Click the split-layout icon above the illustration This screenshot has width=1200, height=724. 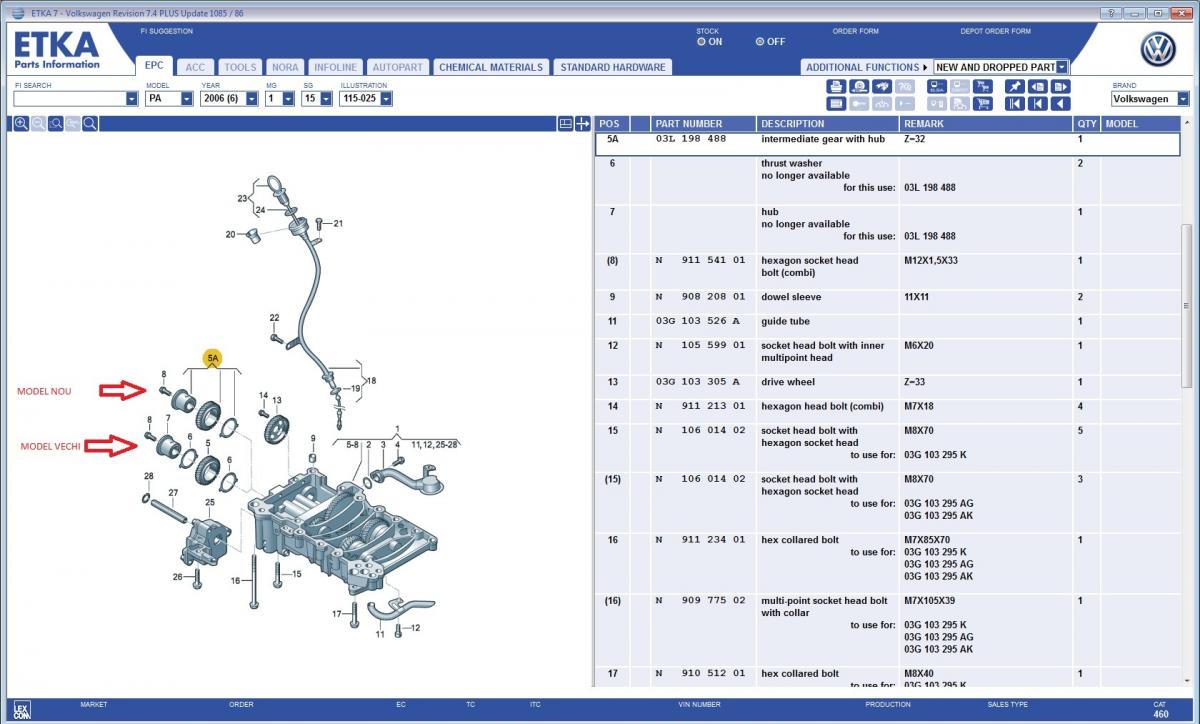click(x=566, y=124)
